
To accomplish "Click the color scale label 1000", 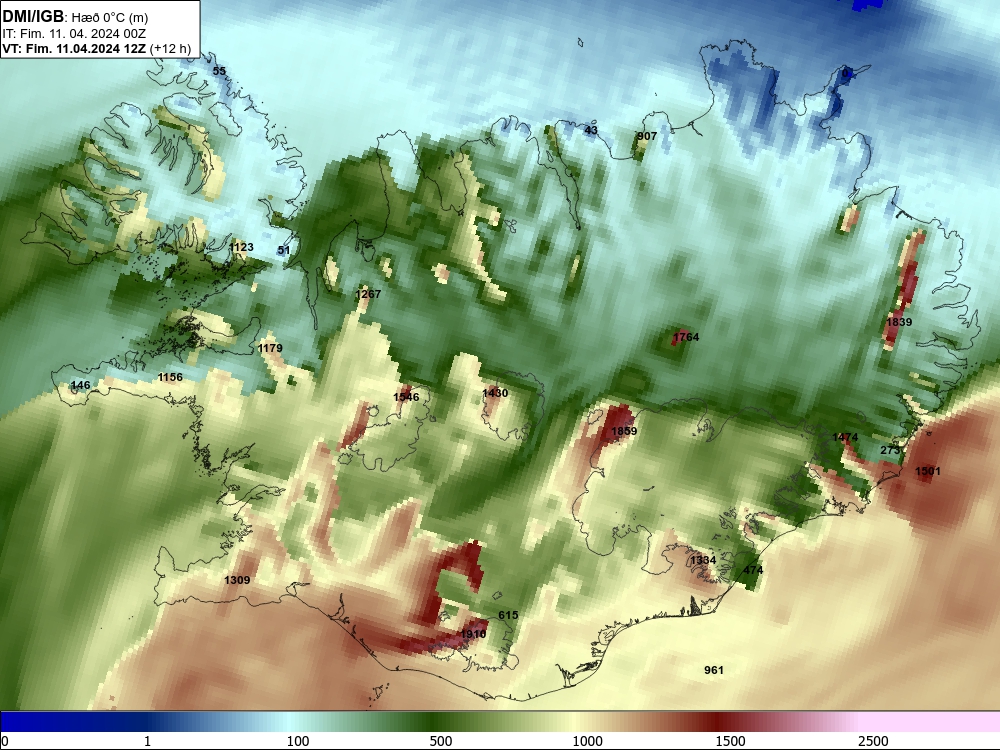I will pos(587,741).
